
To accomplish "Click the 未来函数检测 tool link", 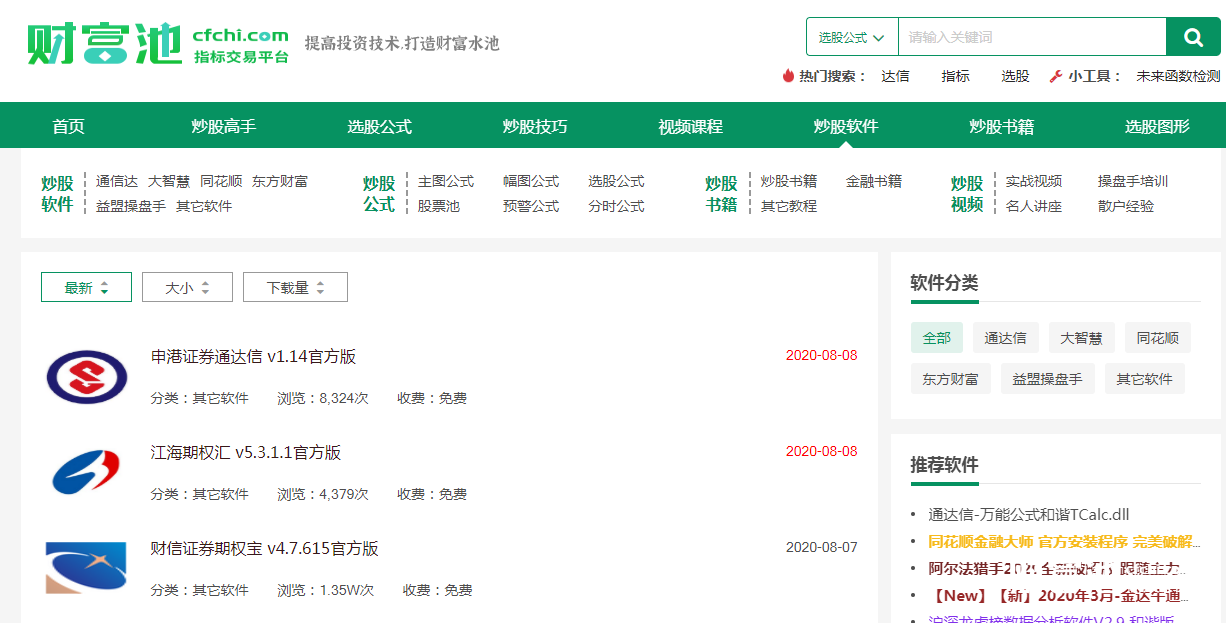I will click(1176, 75).
